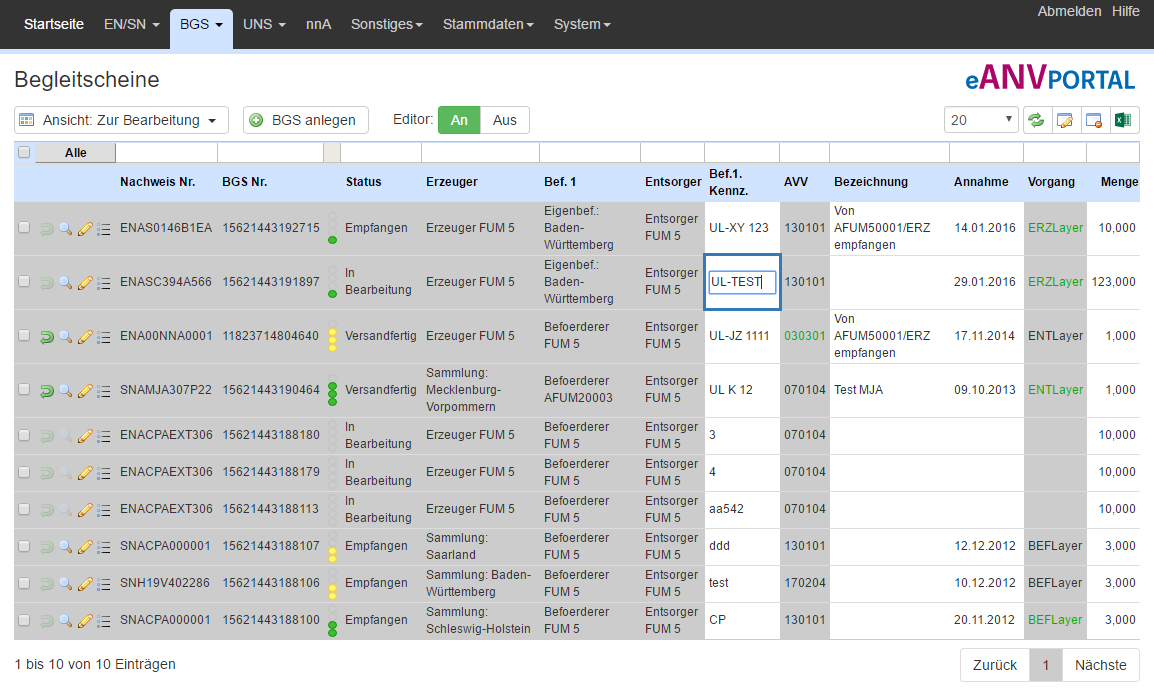The width and height of the screenshot is (1154, 689).
Task: Select checkbox of the SNH19V402286 row
Action: (24, 583)
